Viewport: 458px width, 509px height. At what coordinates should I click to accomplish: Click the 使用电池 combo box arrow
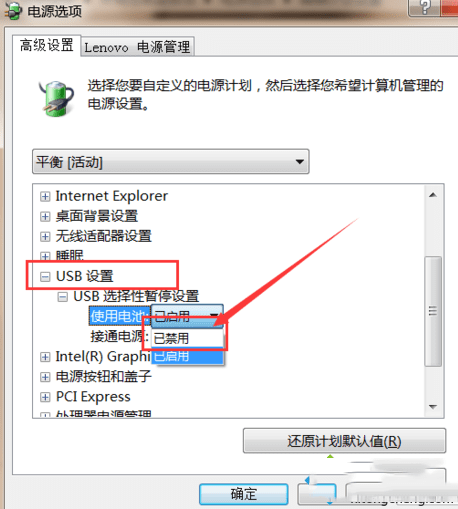(x=214, y=315)
